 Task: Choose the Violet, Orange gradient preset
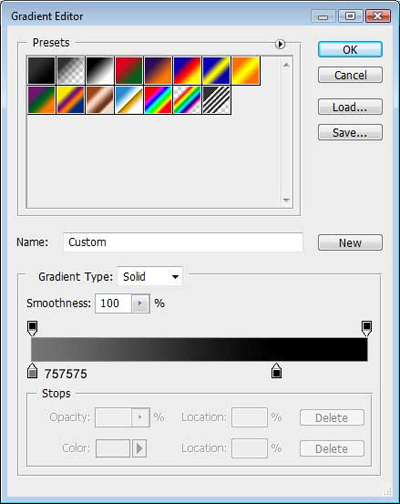(158, 71)
